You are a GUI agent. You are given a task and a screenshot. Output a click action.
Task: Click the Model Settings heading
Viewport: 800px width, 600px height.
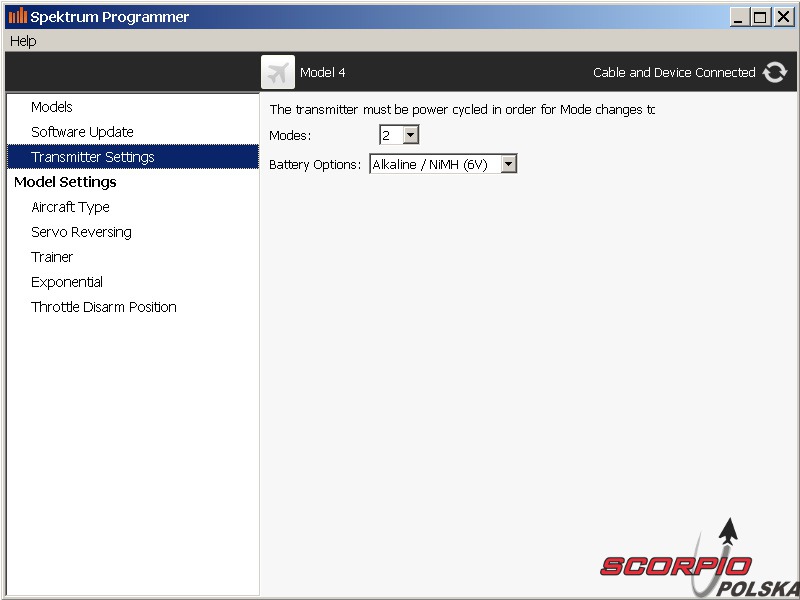coord(65,182)
